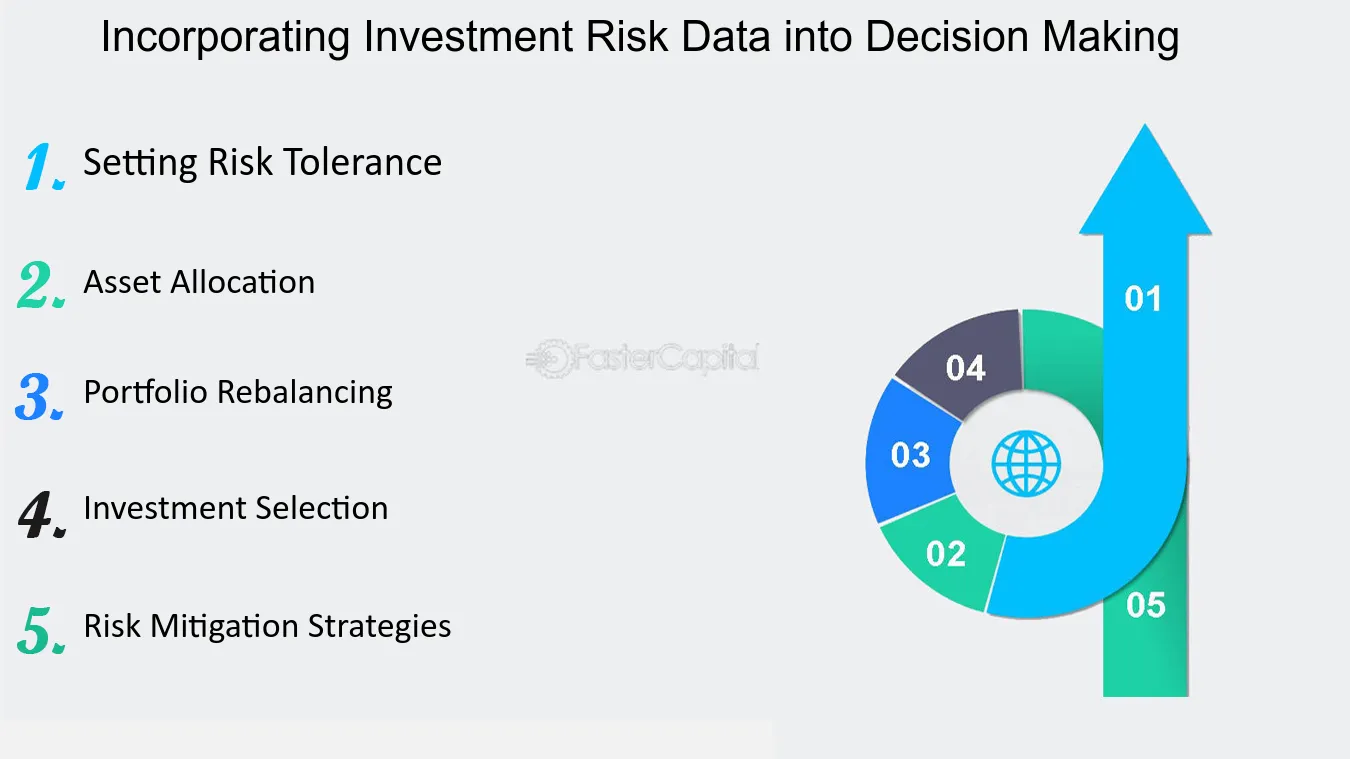This screenshot has height=759, width=1350.
Task: Click the Risk Mitigation Strategies text
Action: point(267,627)
